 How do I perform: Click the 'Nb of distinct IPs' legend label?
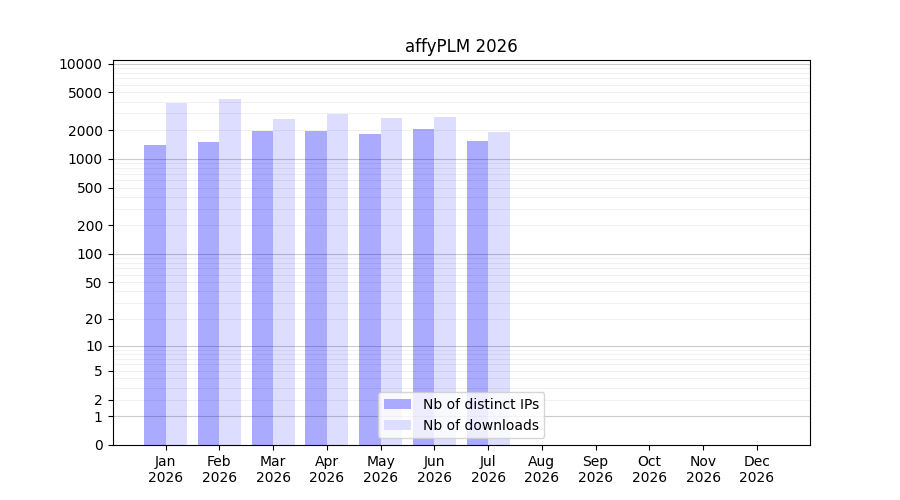[x=481, y=404]
